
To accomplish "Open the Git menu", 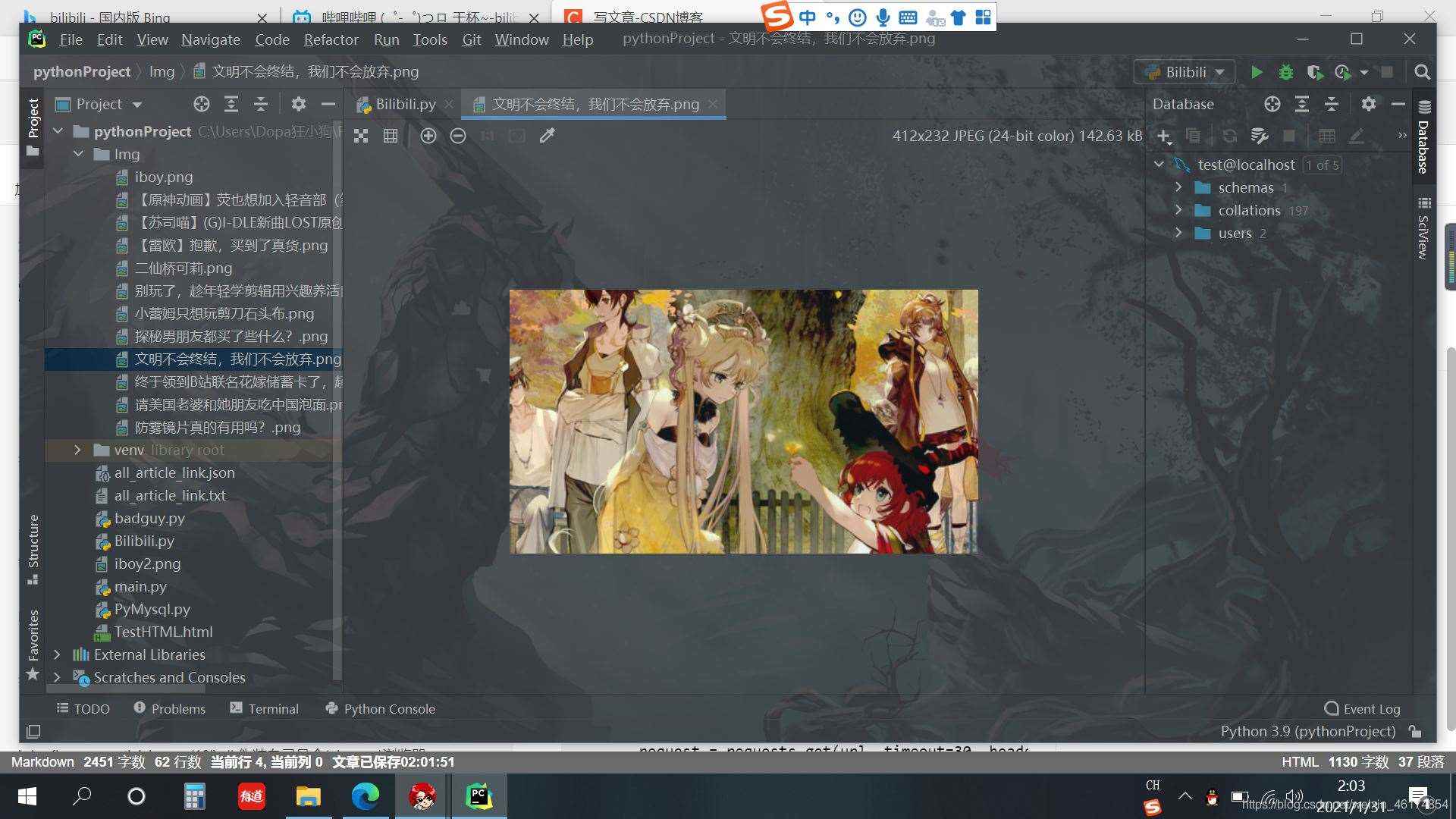I will [x=471, y=39].
